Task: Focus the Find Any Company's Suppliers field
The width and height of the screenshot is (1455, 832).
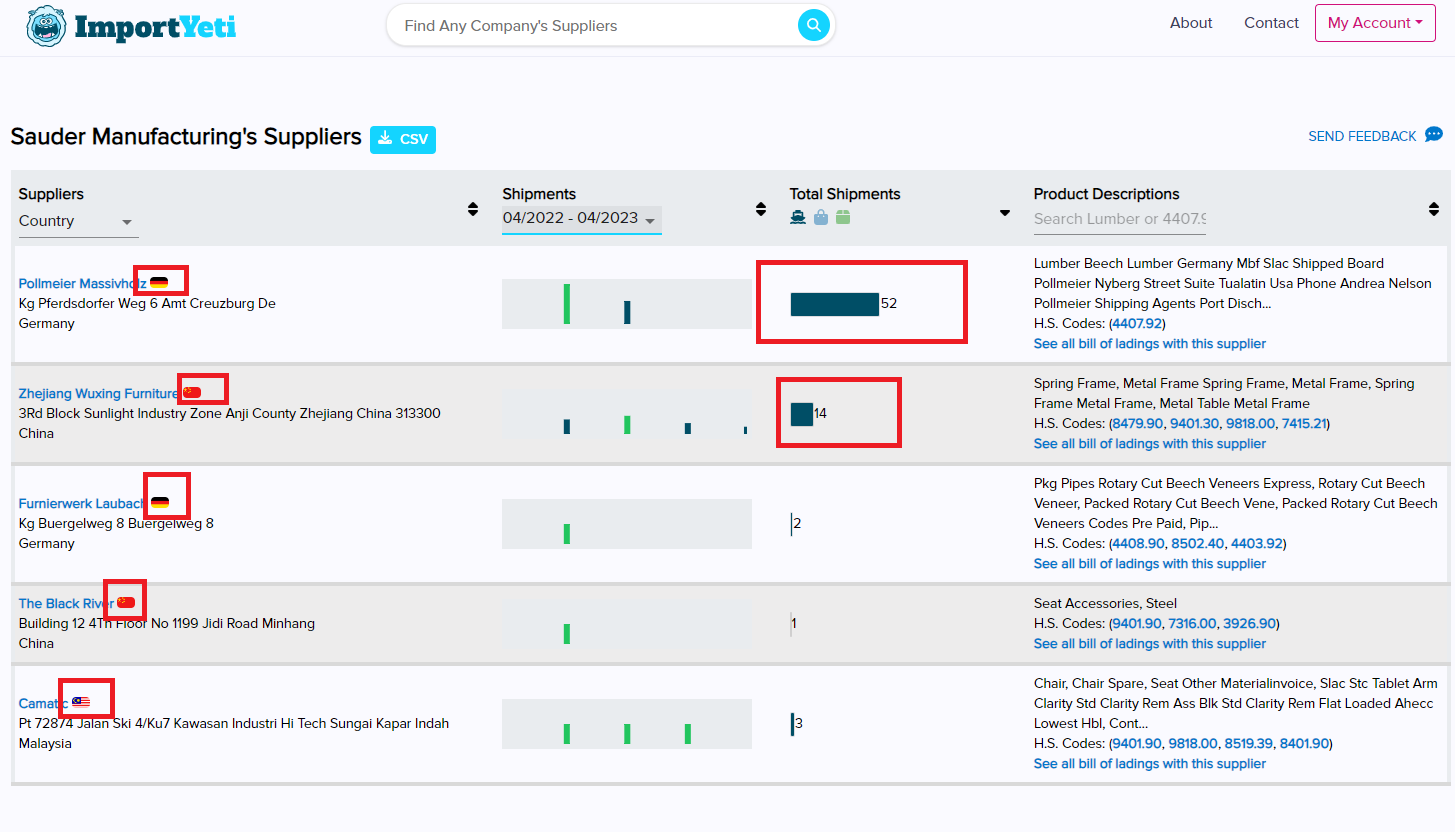Action: [596, 26]
